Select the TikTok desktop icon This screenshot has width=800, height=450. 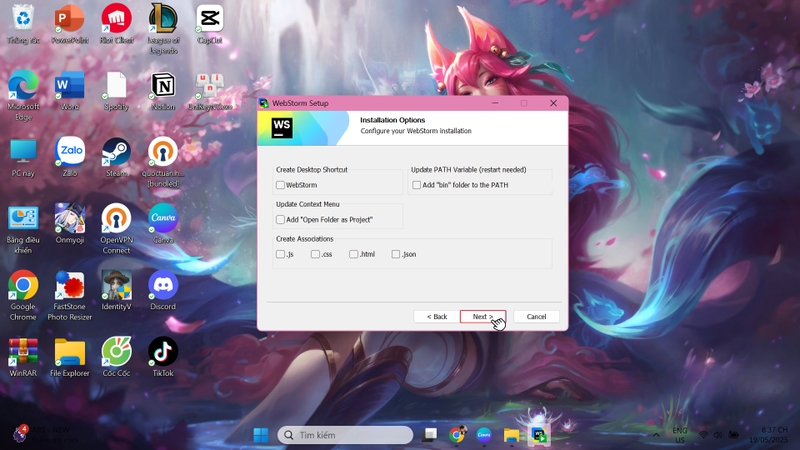[x=163, y=357]
